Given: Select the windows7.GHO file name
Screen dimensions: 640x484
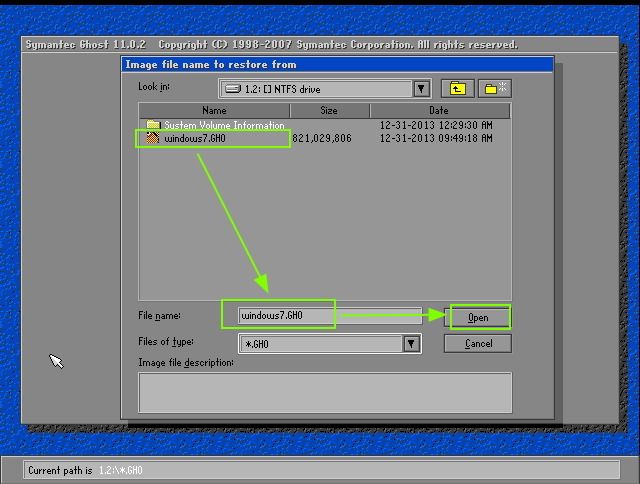Looking at the screenshot, I should pos(195,138).
